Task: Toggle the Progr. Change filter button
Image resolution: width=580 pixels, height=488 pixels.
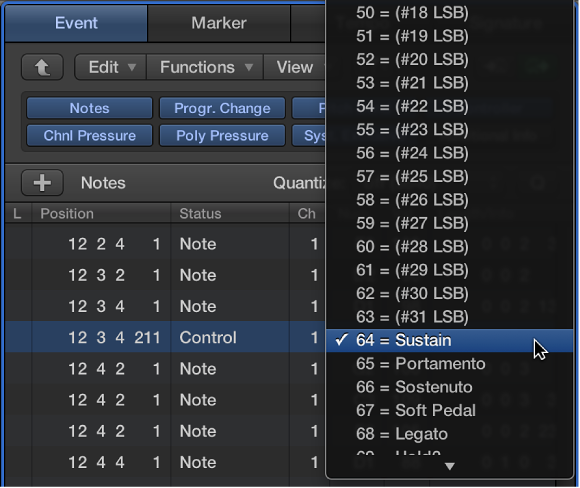Action: 222,108
